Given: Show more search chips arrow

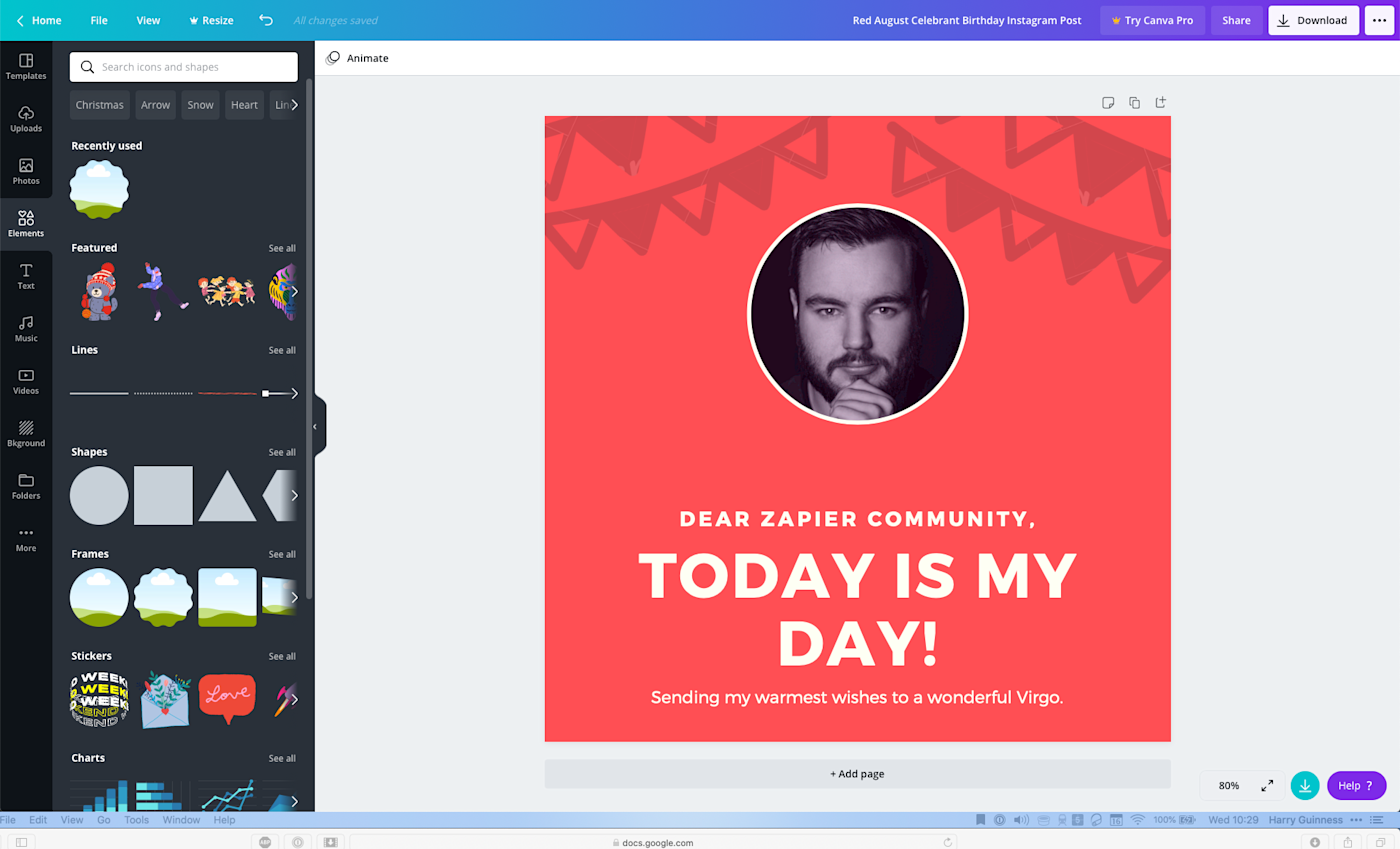Looking at the screenshot, I should [294, 105].
